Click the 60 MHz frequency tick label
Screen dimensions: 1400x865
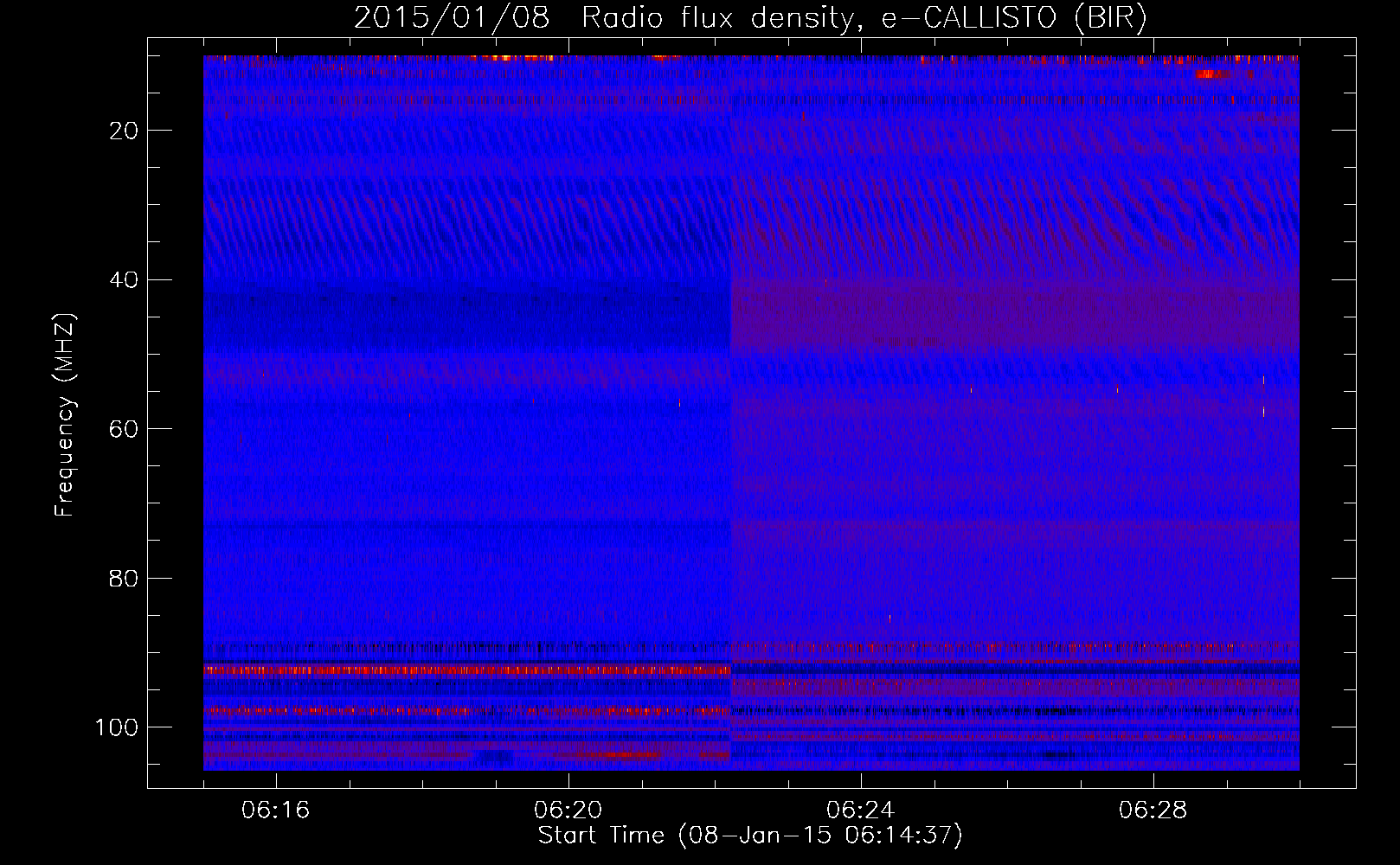tap(125, 429)
